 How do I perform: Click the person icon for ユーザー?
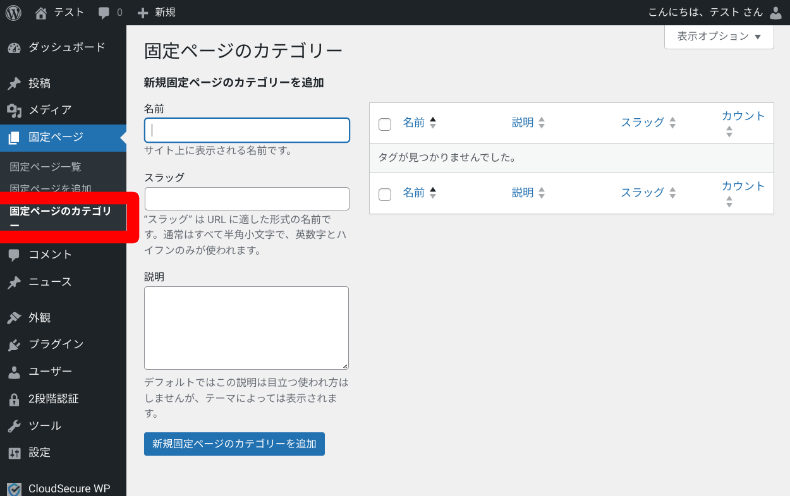[x=14, y=372]
